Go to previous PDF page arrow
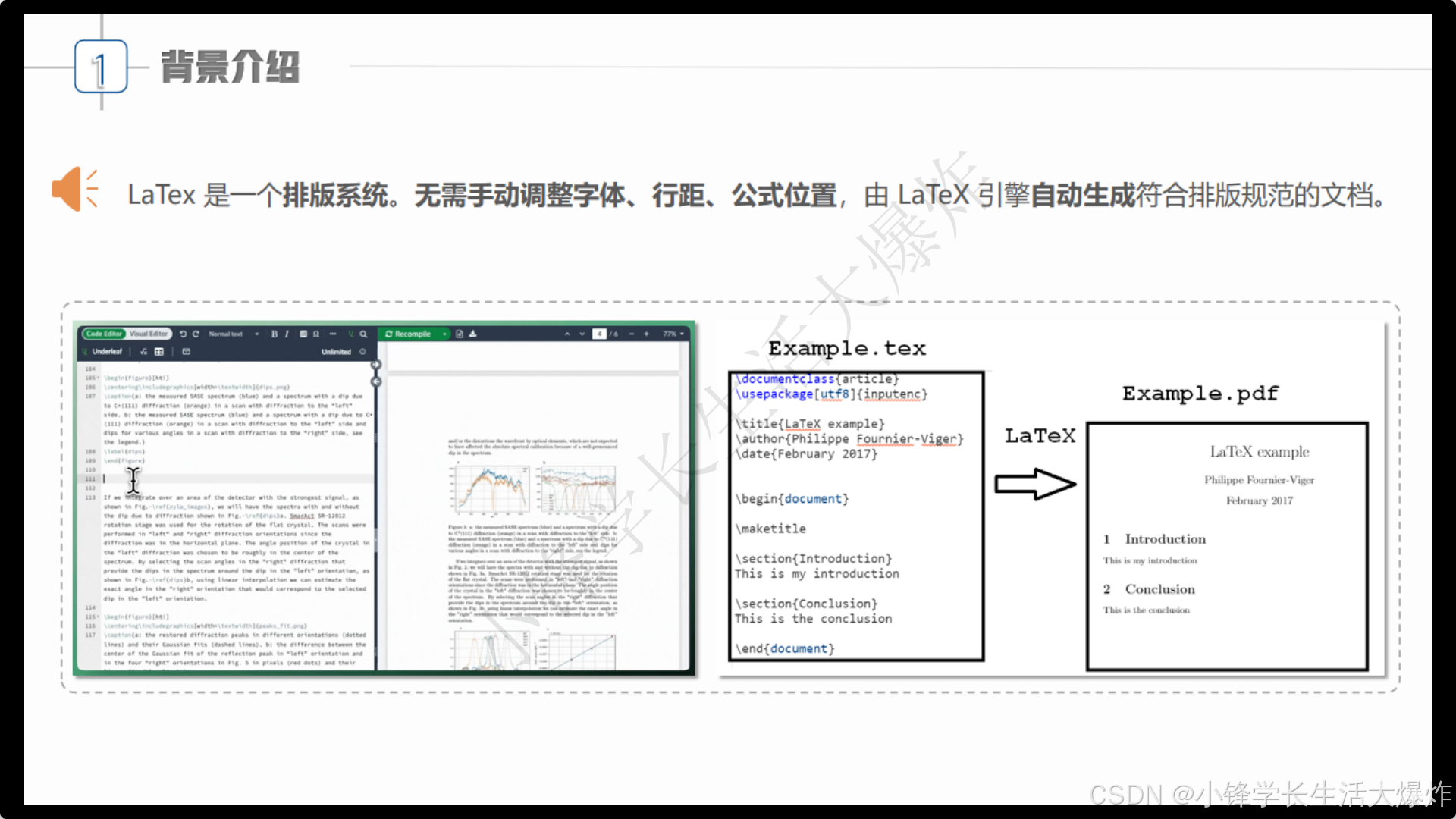1456x819 pixels. 566,334
